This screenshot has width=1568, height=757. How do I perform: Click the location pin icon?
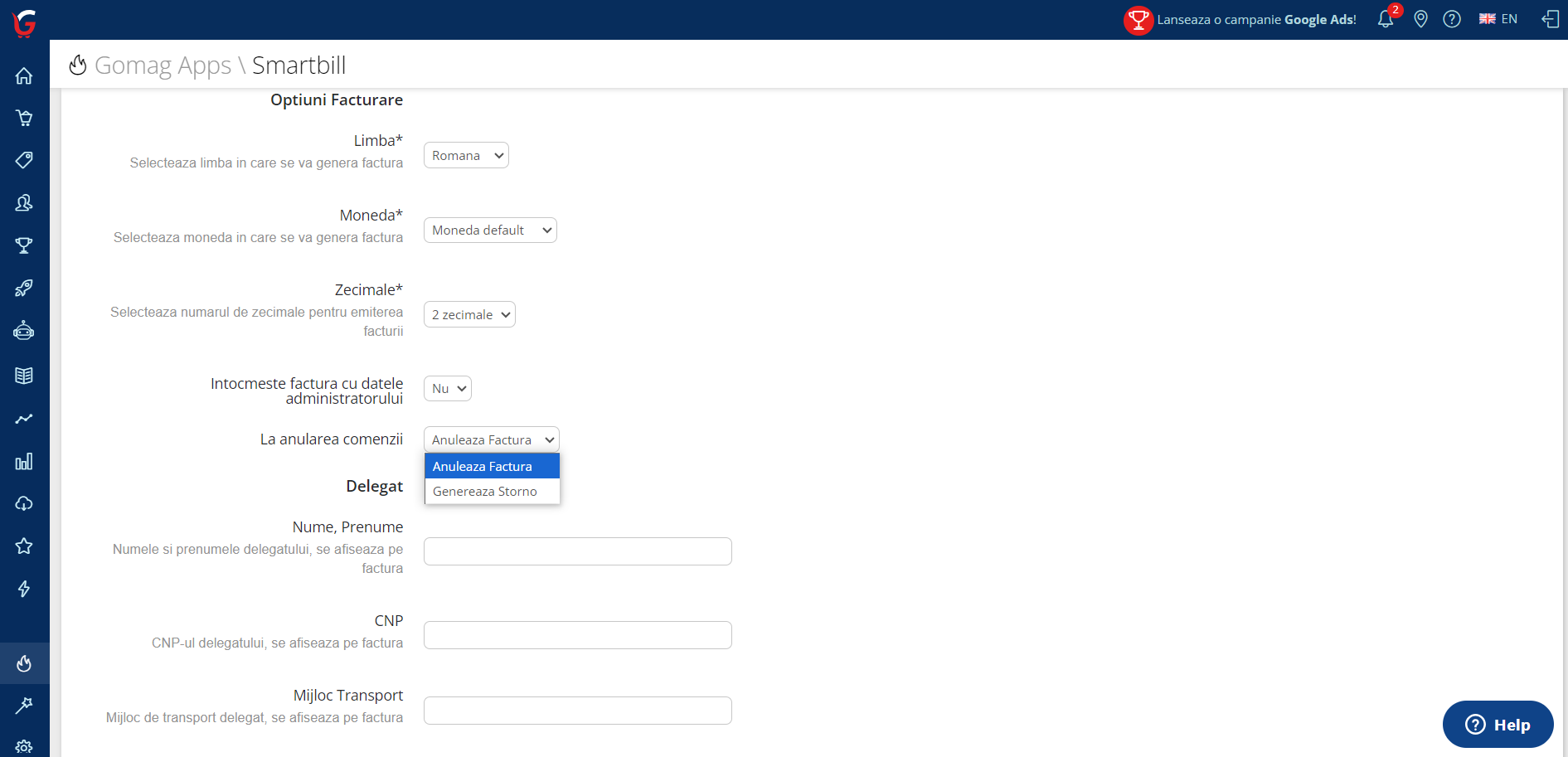1420,19
